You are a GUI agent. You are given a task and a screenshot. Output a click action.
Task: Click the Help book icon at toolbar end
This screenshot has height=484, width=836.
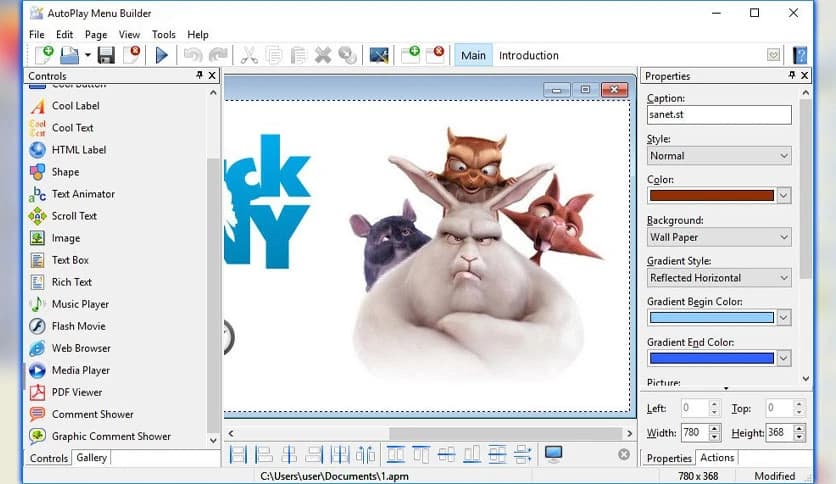(800, 55)
